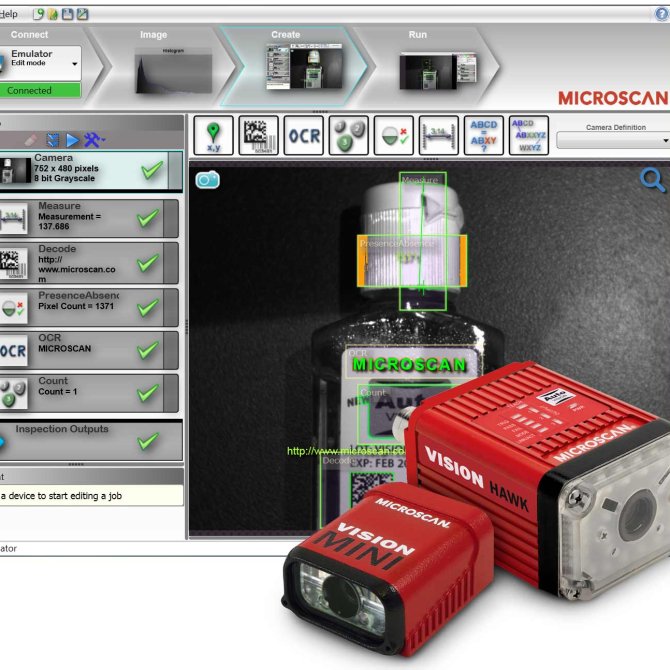Add the Measure 3.14 tool
This screenshot has width=670, height=670.
(x=439, y=135)
